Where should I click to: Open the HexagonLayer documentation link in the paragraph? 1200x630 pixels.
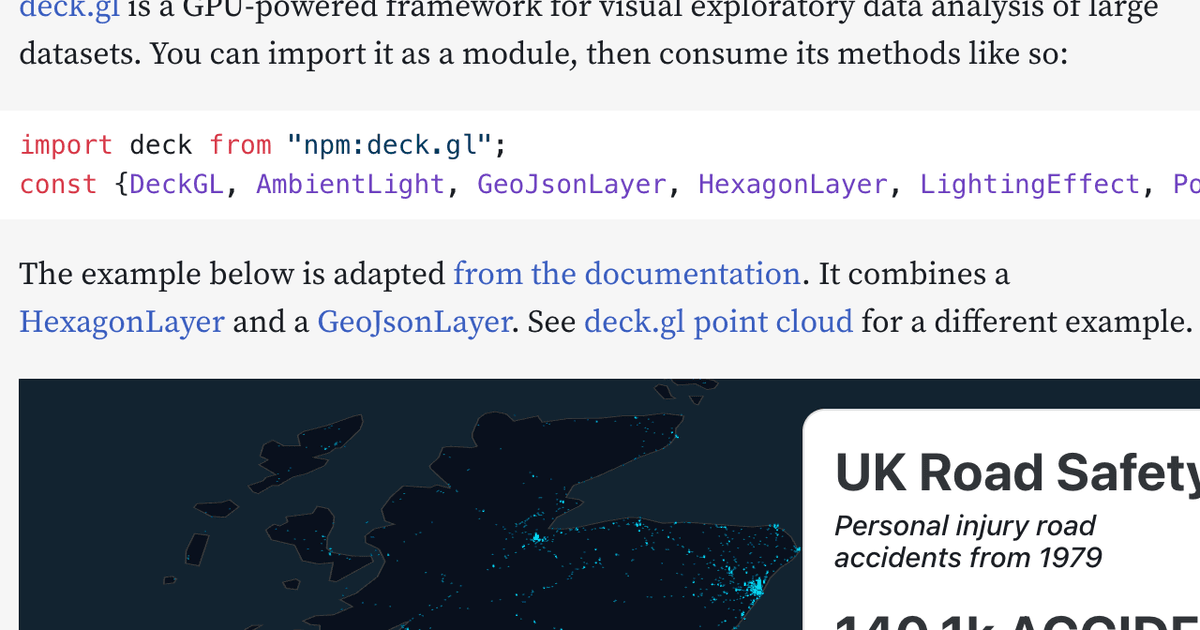(121, 322)
